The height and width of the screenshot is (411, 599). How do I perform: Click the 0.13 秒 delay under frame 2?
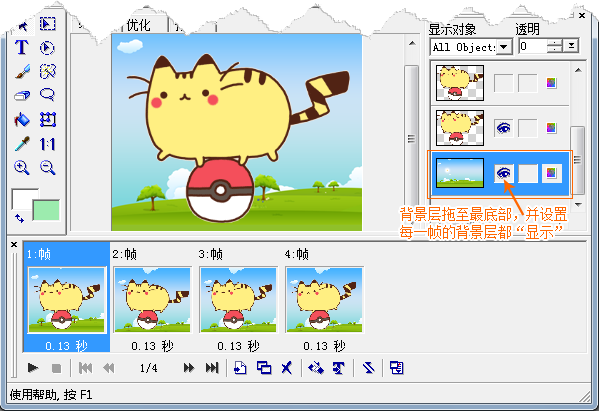pyautogui.click(x=152, y=346)
